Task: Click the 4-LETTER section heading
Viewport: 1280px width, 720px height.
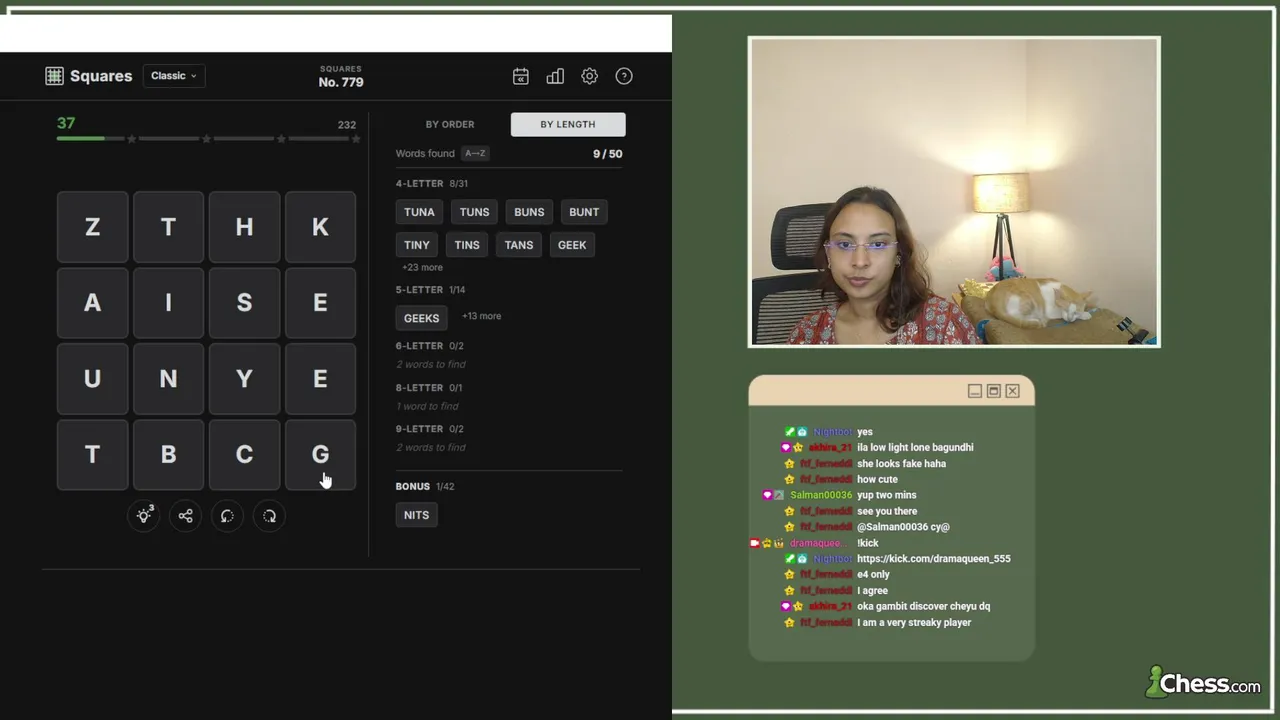Action: tap(419, 184)
